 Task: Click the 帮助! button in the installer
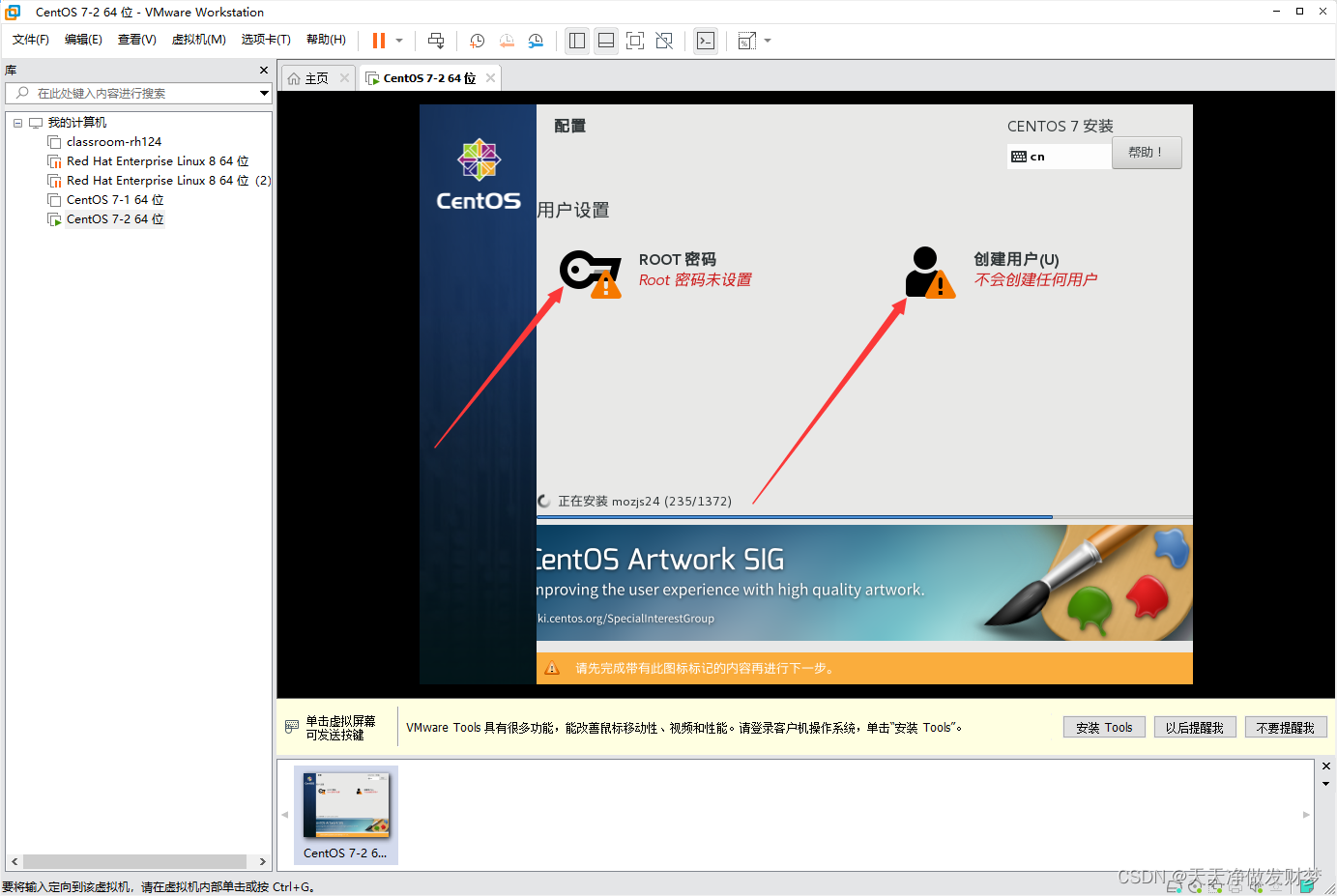click(1147, 153)
